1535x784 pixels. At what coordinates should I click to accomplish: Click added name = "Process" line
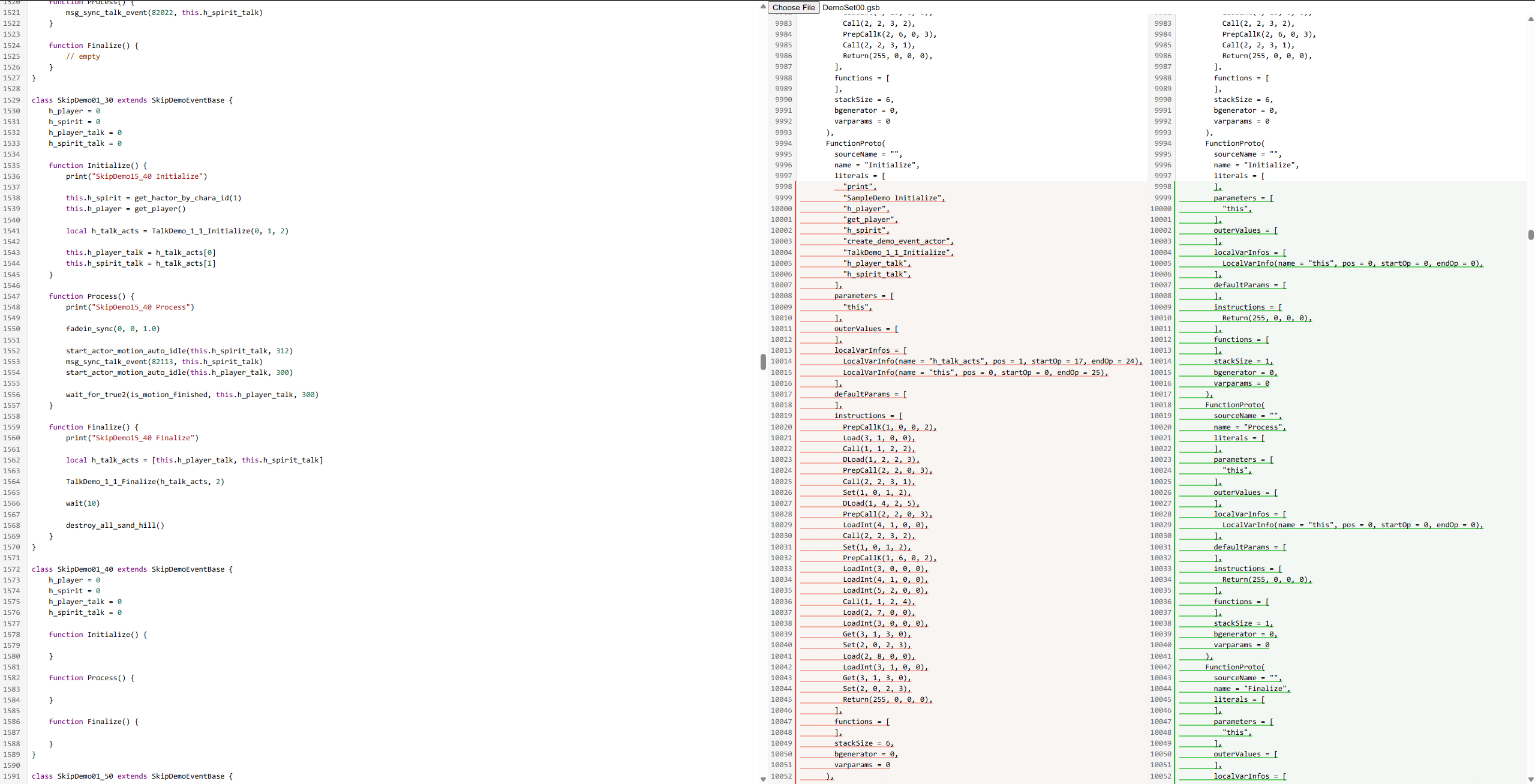(1249, 427)
